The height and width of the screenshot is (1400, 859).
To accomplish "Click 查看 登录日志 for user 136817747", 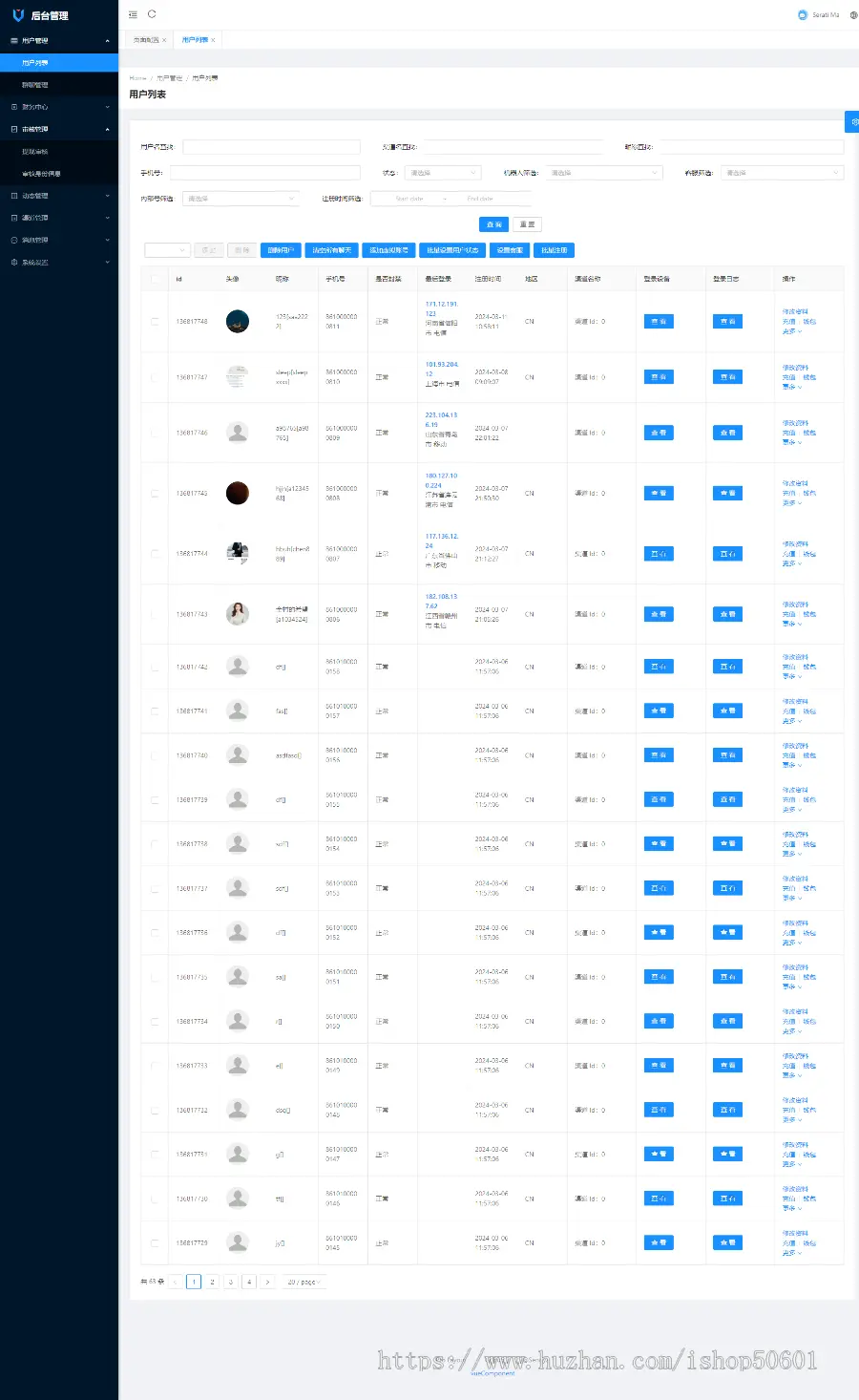I will tap(727, 377).
